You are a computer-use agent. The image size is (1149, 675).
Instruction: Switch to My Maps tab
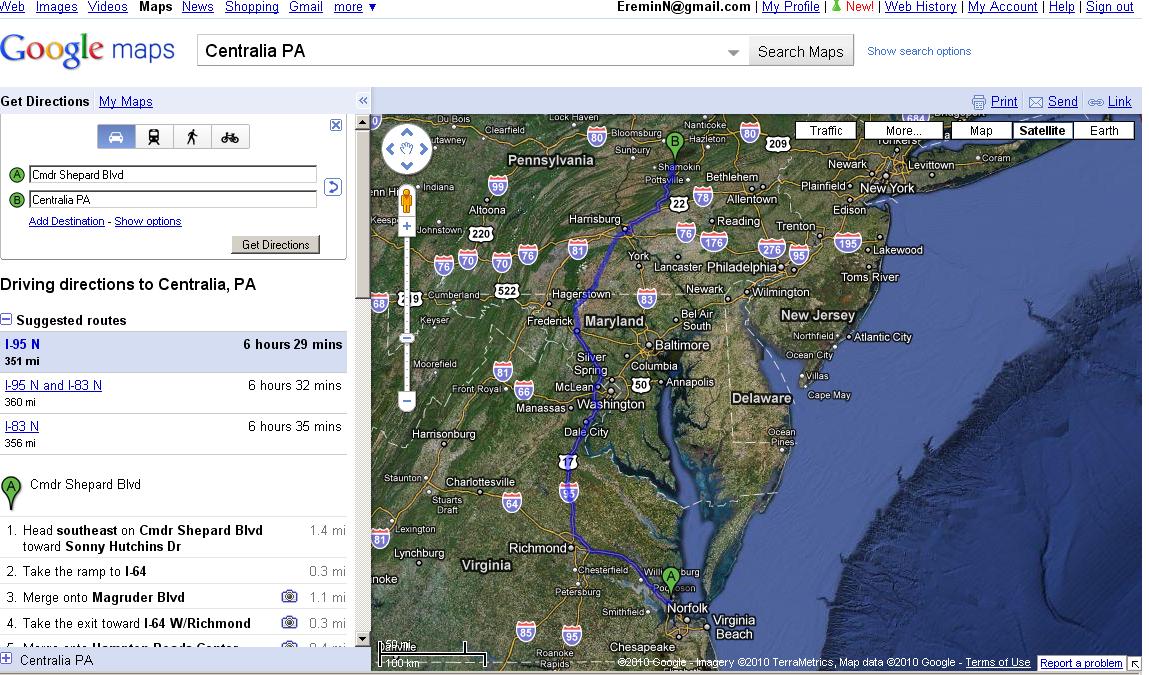[125, 101]
